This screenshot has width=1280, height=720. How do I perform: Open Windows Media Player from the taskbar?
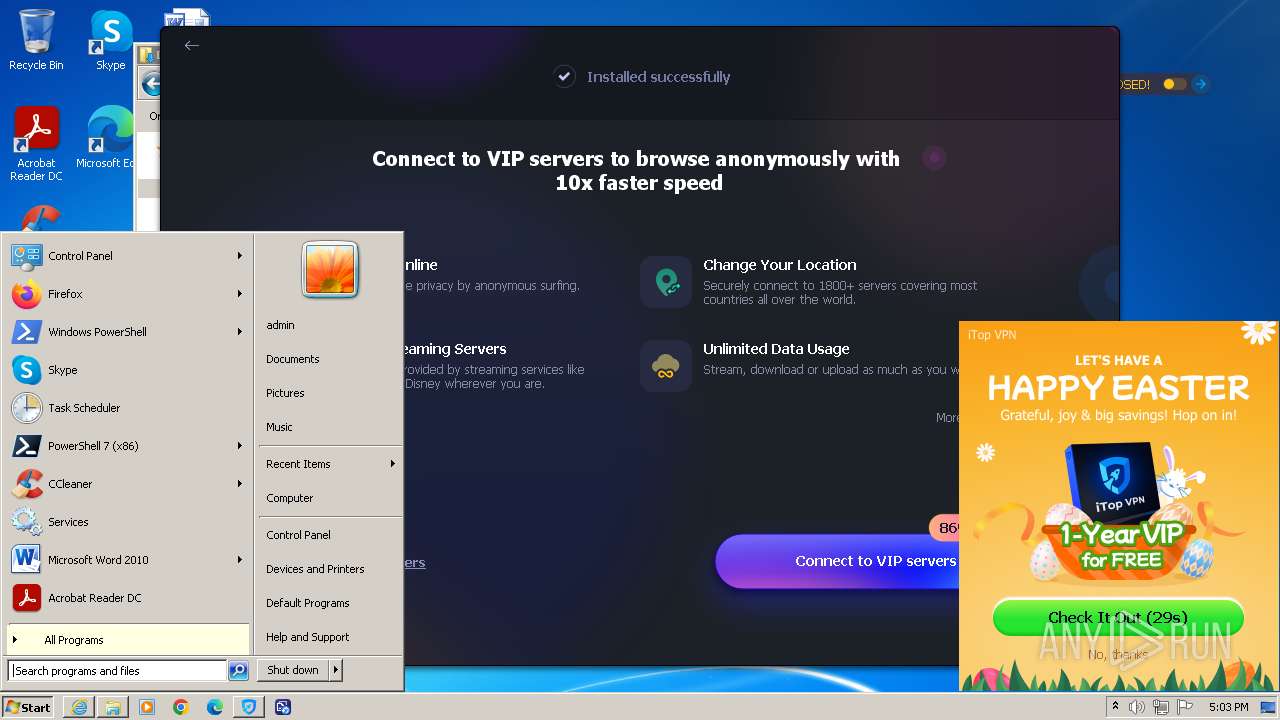[x=147, y=707]
